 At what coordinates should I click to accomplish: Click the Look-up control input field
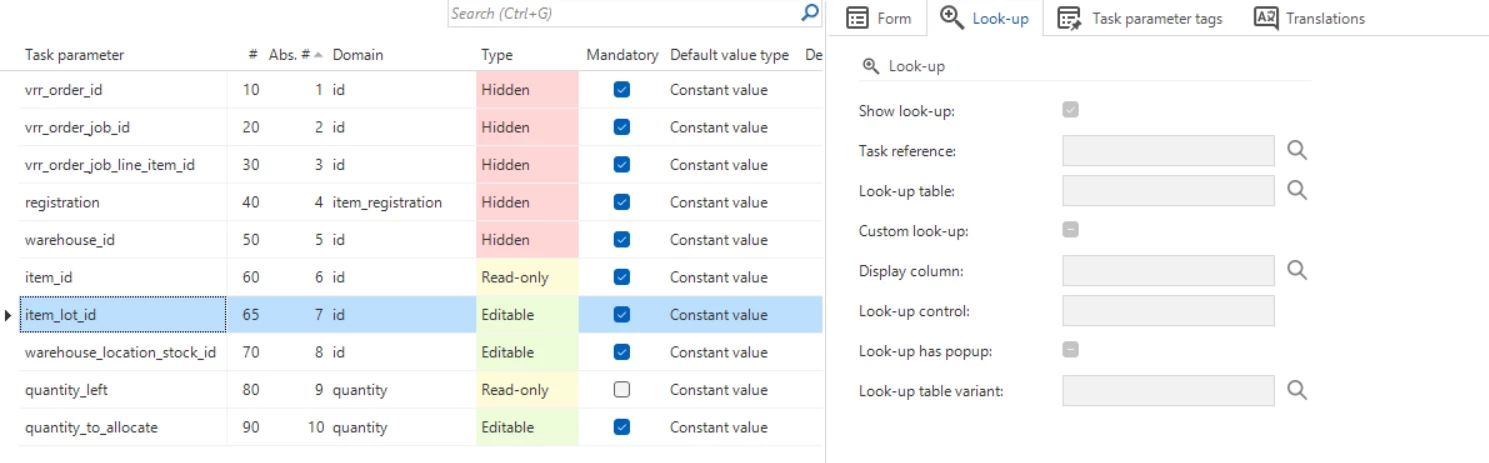(x=1168, y=310)
